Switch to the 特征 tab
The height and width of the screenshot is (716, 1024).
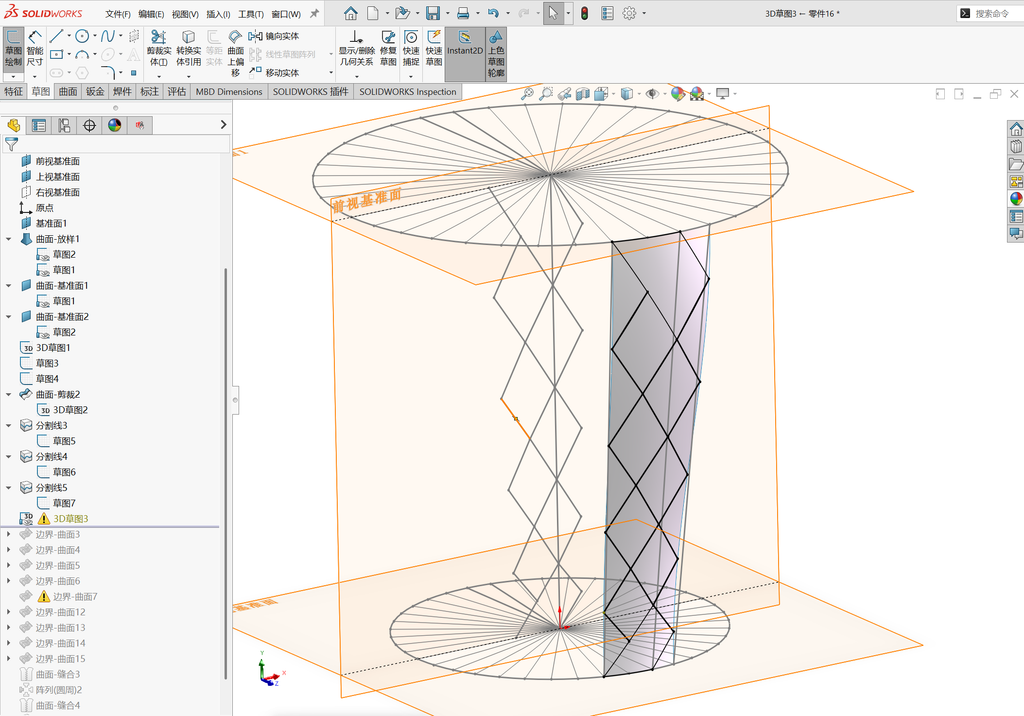click(x=13, y=91)
